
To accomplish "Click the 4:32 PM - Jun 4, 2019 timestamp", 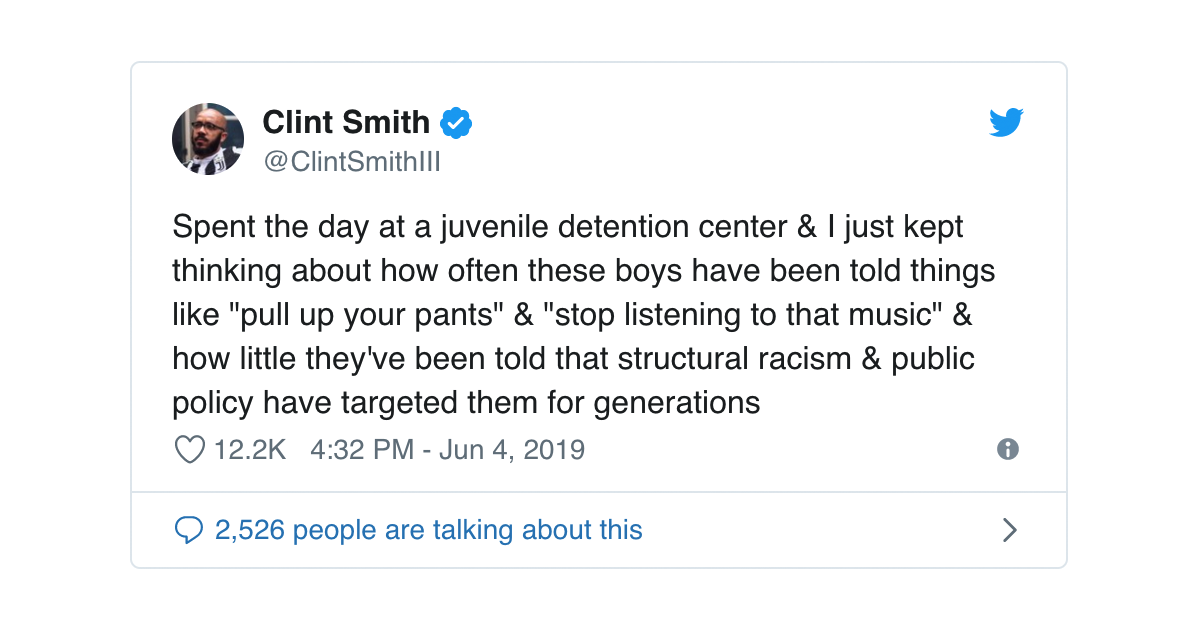I will click(x=447, y=450).
